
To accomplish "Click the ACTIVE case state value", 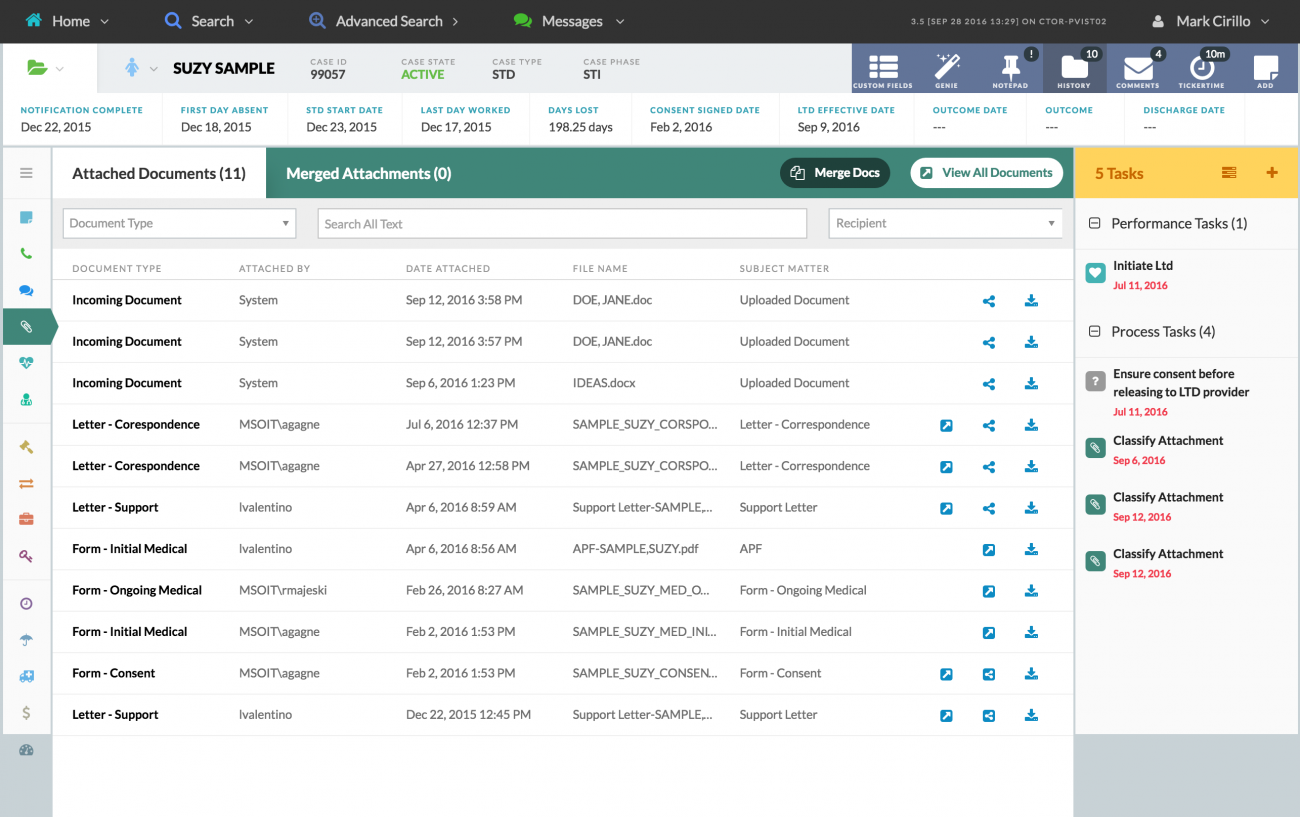I will point(423,75).
